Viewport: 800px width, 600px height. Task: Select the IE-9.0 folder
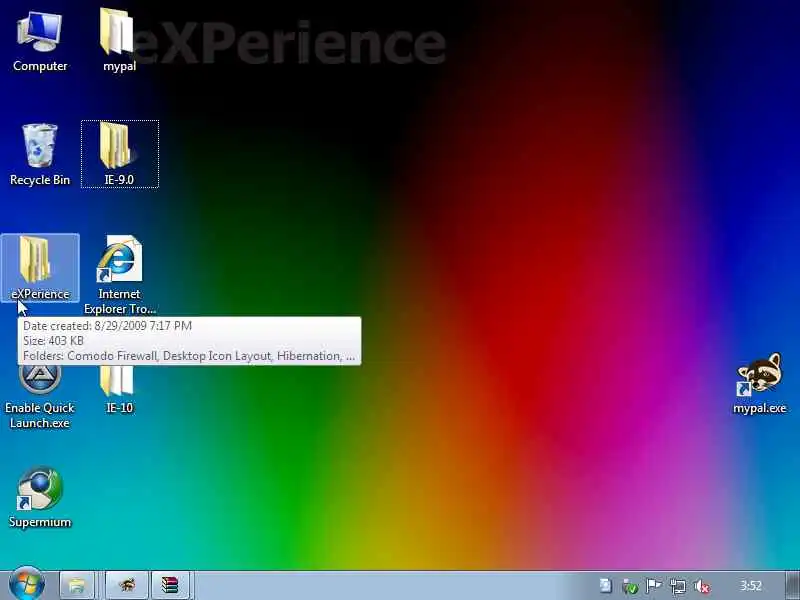[x=119, y=154]
